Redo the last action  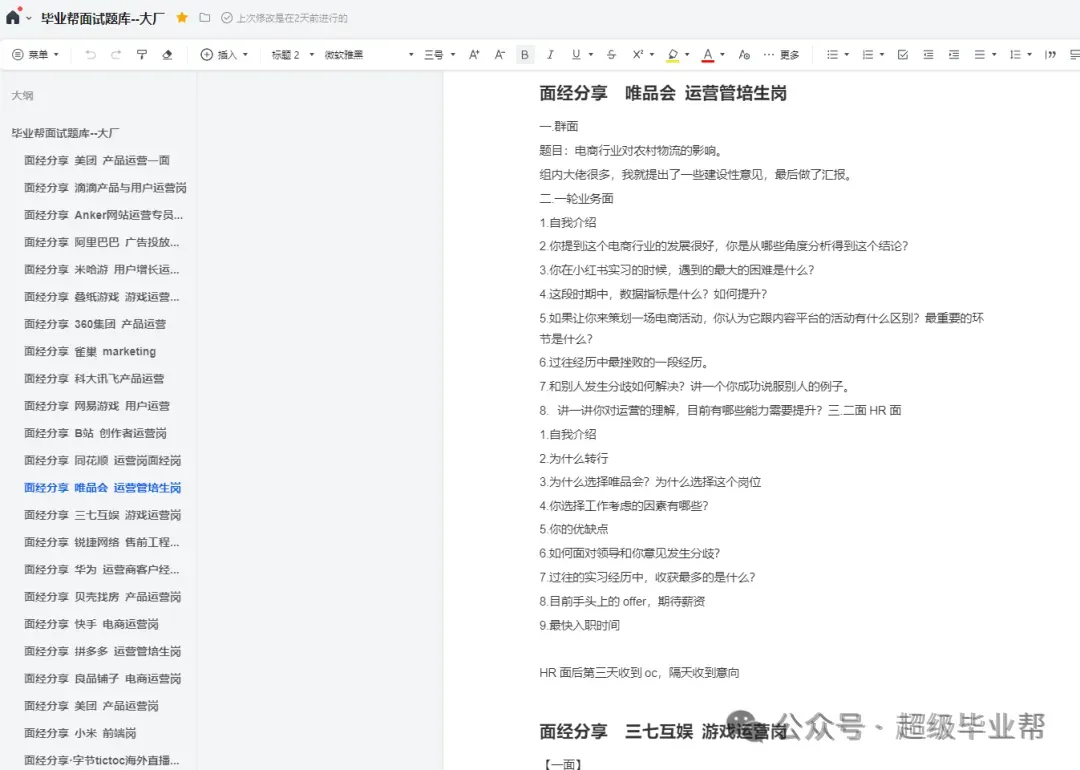(116, 54)
